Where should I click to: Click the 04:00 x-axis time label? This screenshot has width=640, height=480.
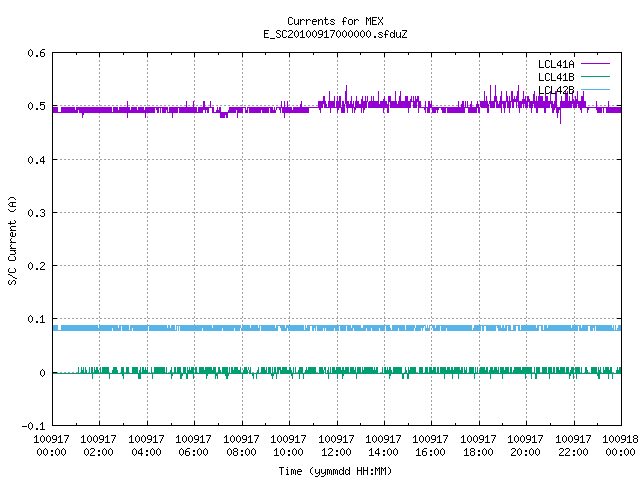[x=146, y=452]
